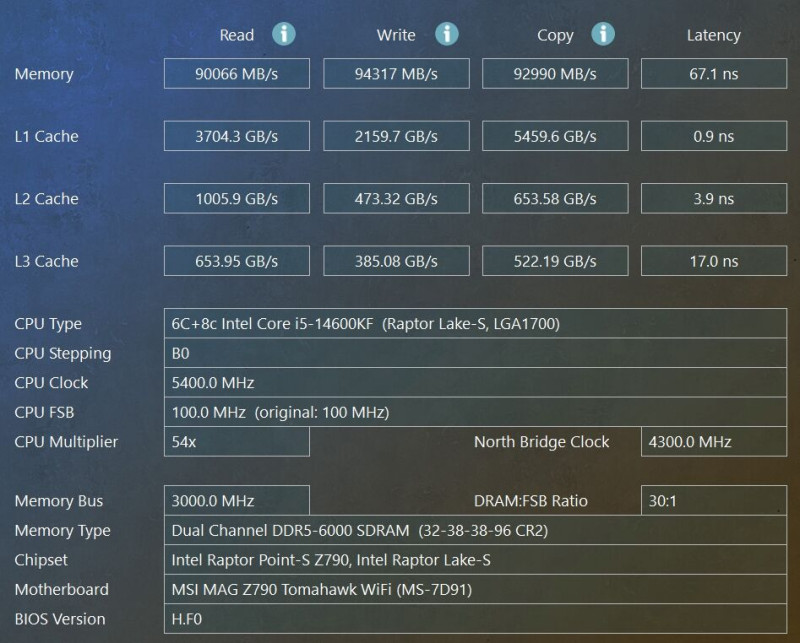Image resolution: width=800 pixels, height=643 pixels.
Task: Click the Motherboard label
Action: [62, 589]
